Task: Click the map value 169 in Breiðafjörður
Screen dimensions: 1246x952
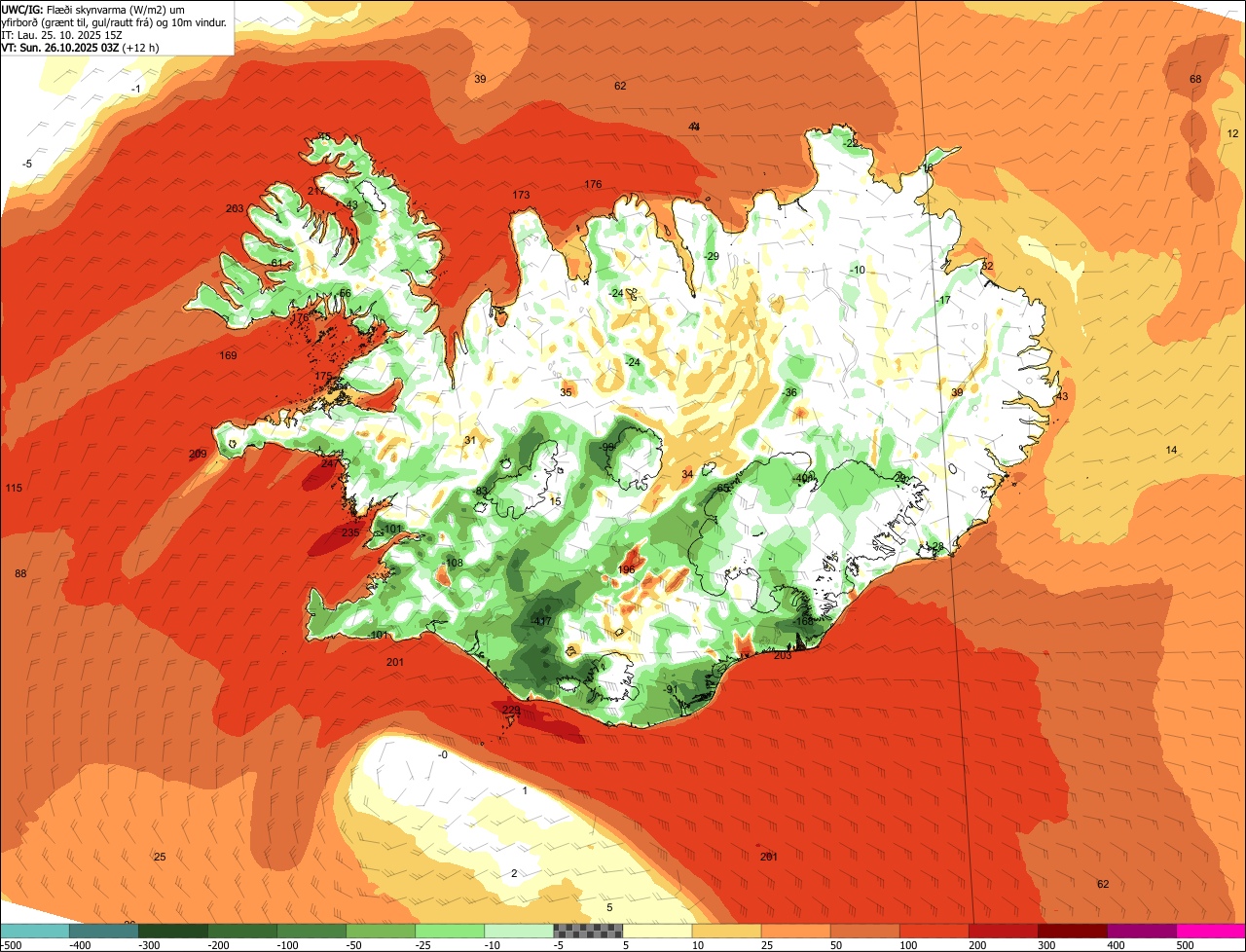Action: click(x=228, y=355)
